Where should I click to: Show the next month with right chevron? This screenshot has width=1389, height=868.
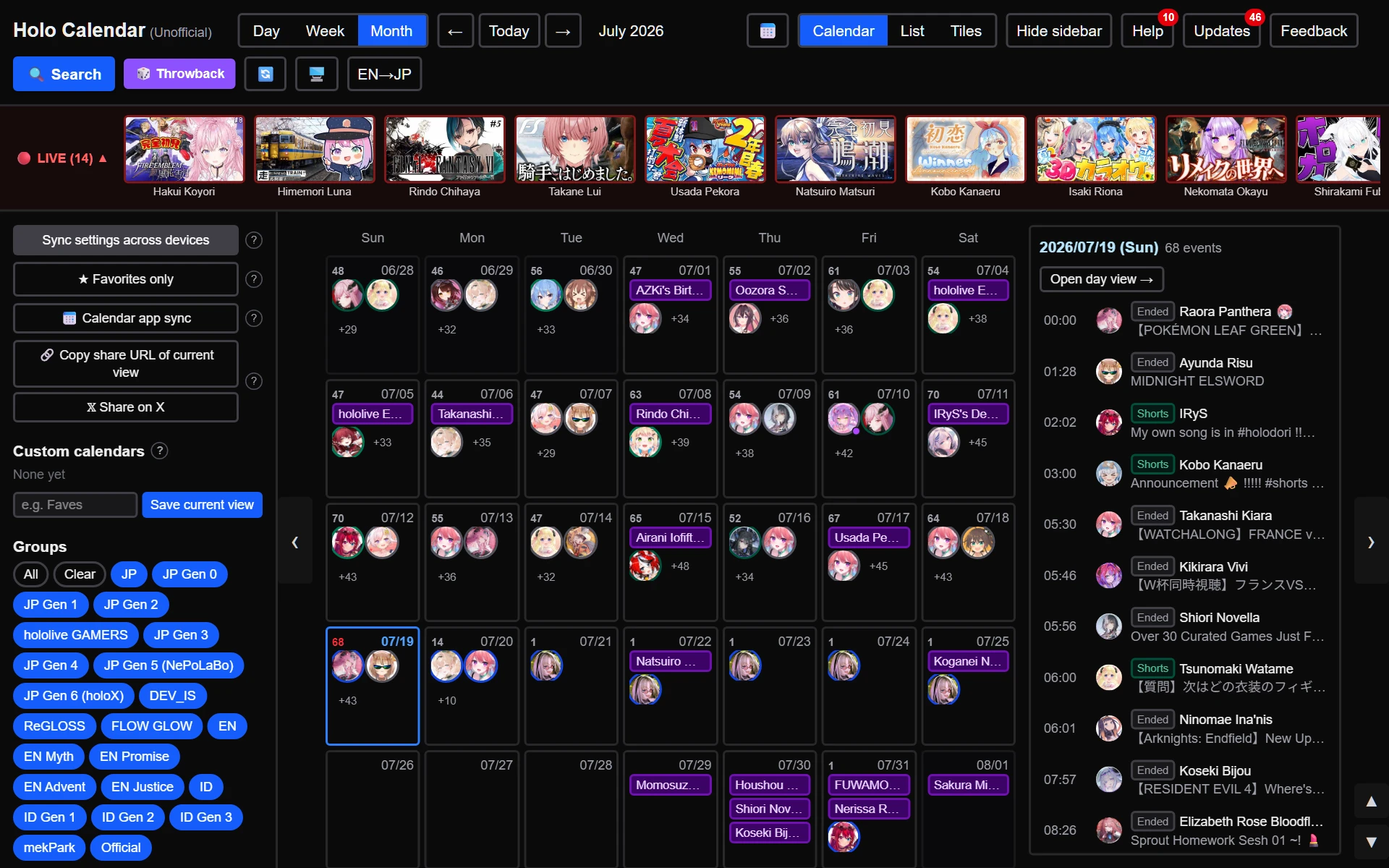click(1371, 541)
